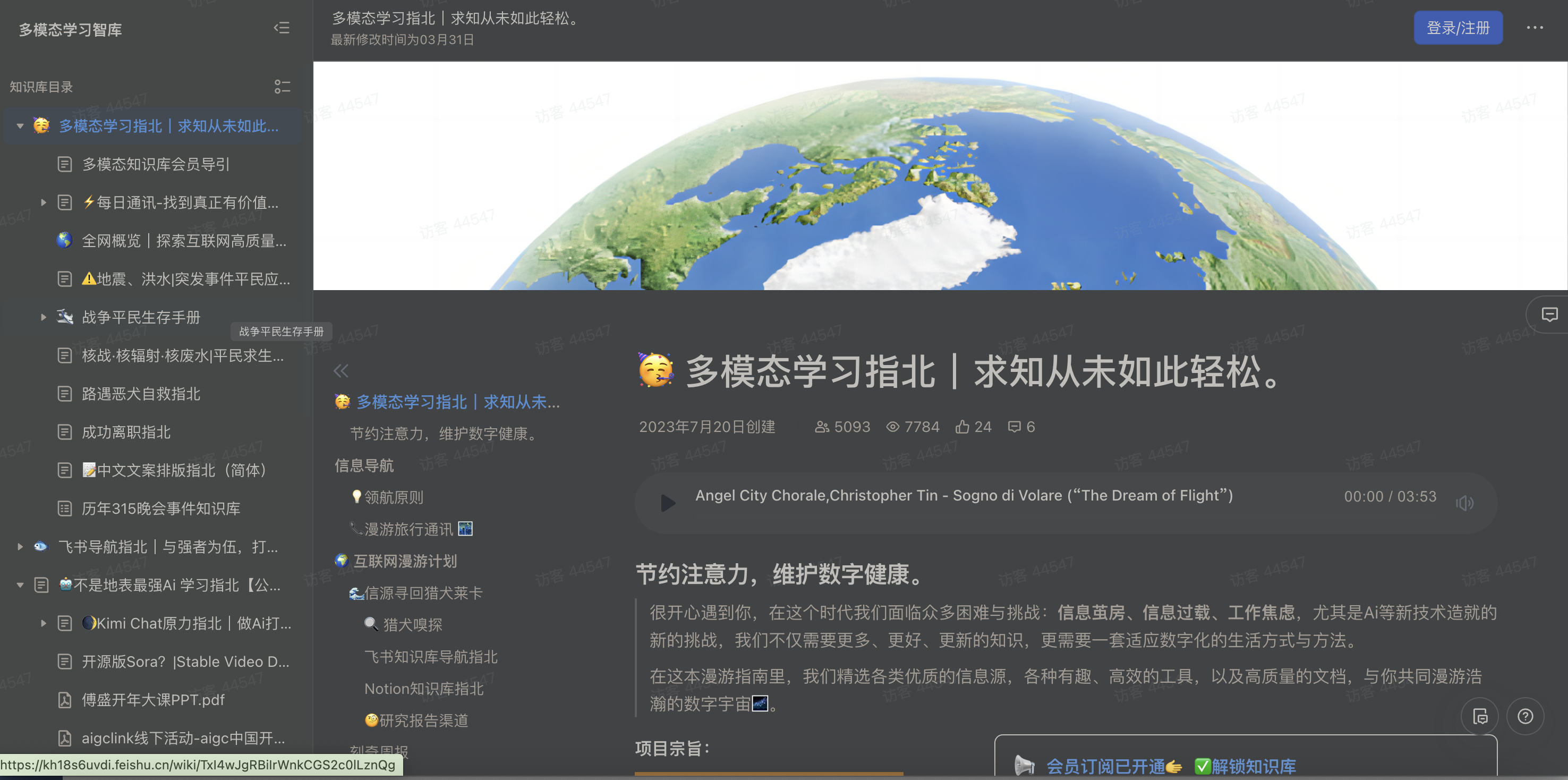The height and width of the screenshot is (780, 1568).
Task: Jump to outline item 研究报告渠道
Action: (x=416, y=721)
